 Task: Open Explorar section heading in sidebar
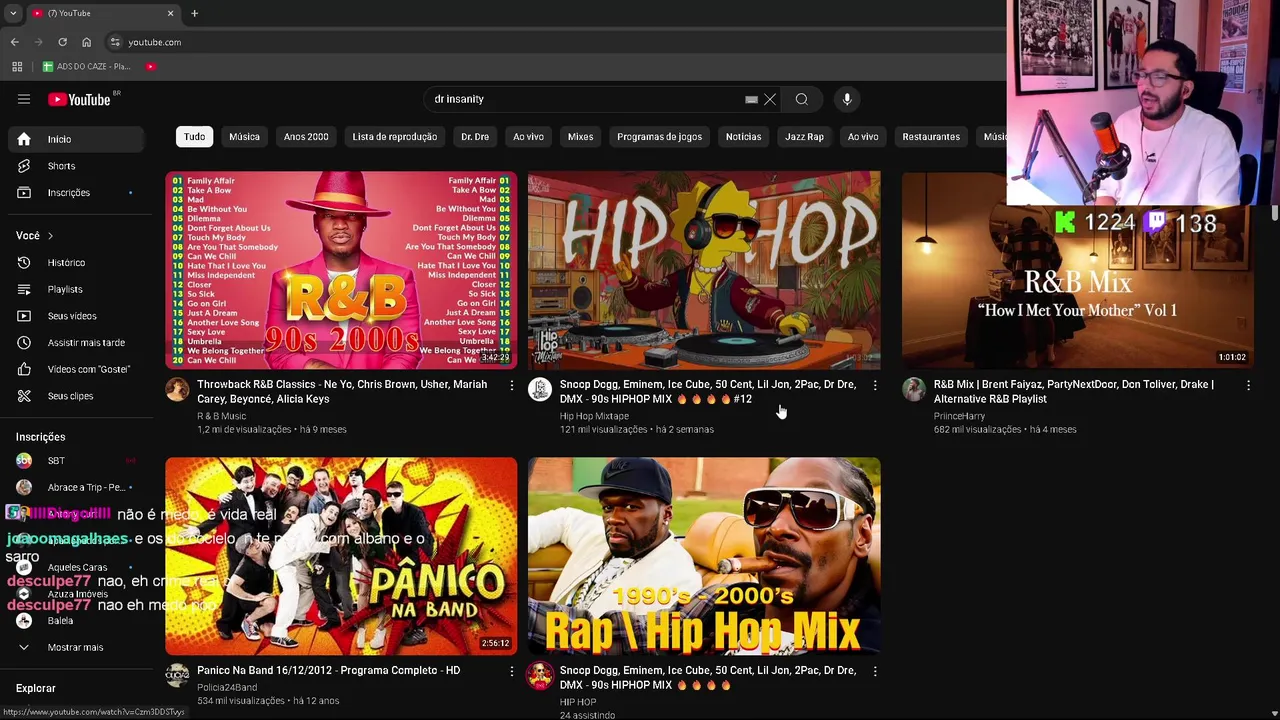36,688
